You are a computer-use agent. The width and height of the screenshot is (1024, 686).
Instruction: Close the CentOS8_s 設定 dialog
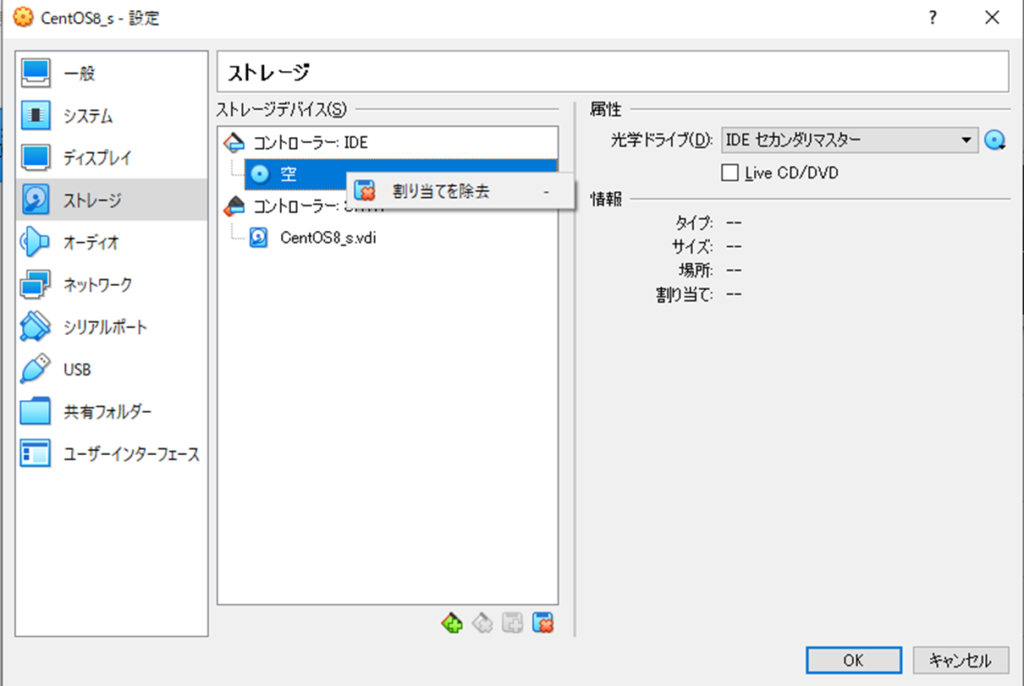pos(992,18)
